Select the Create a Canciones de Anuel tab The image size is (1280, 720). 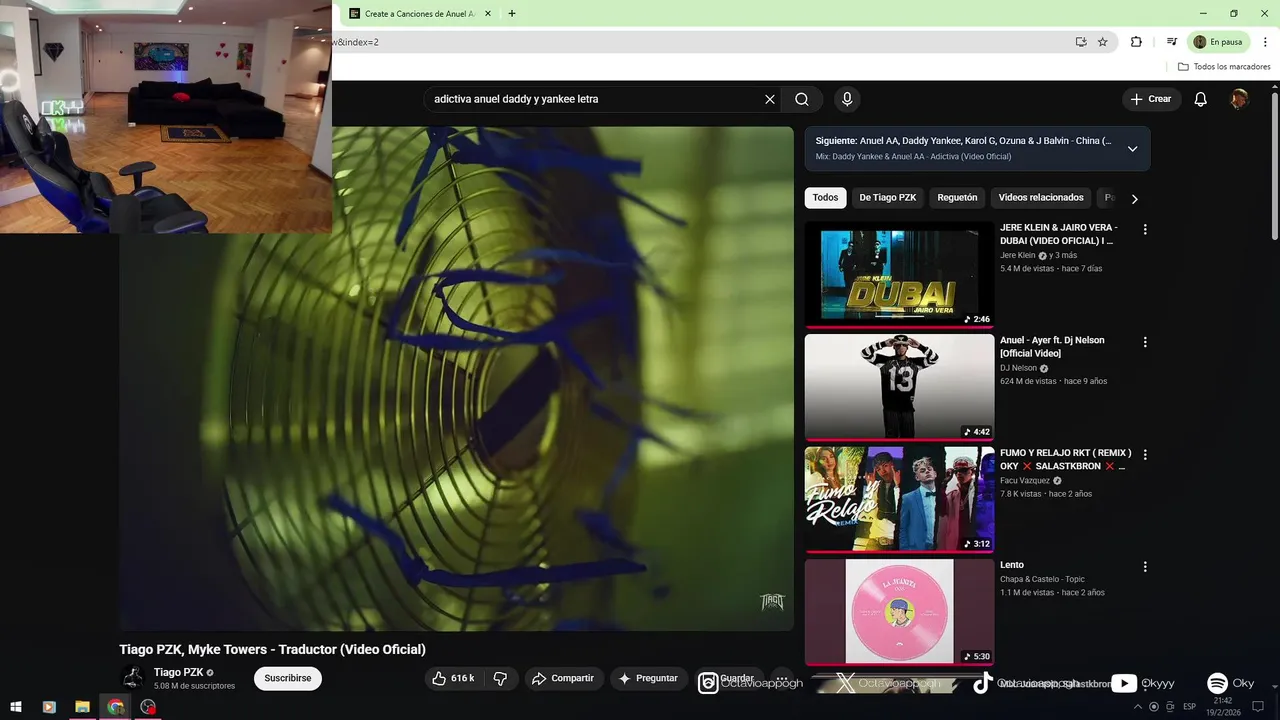tap(420, 14)
